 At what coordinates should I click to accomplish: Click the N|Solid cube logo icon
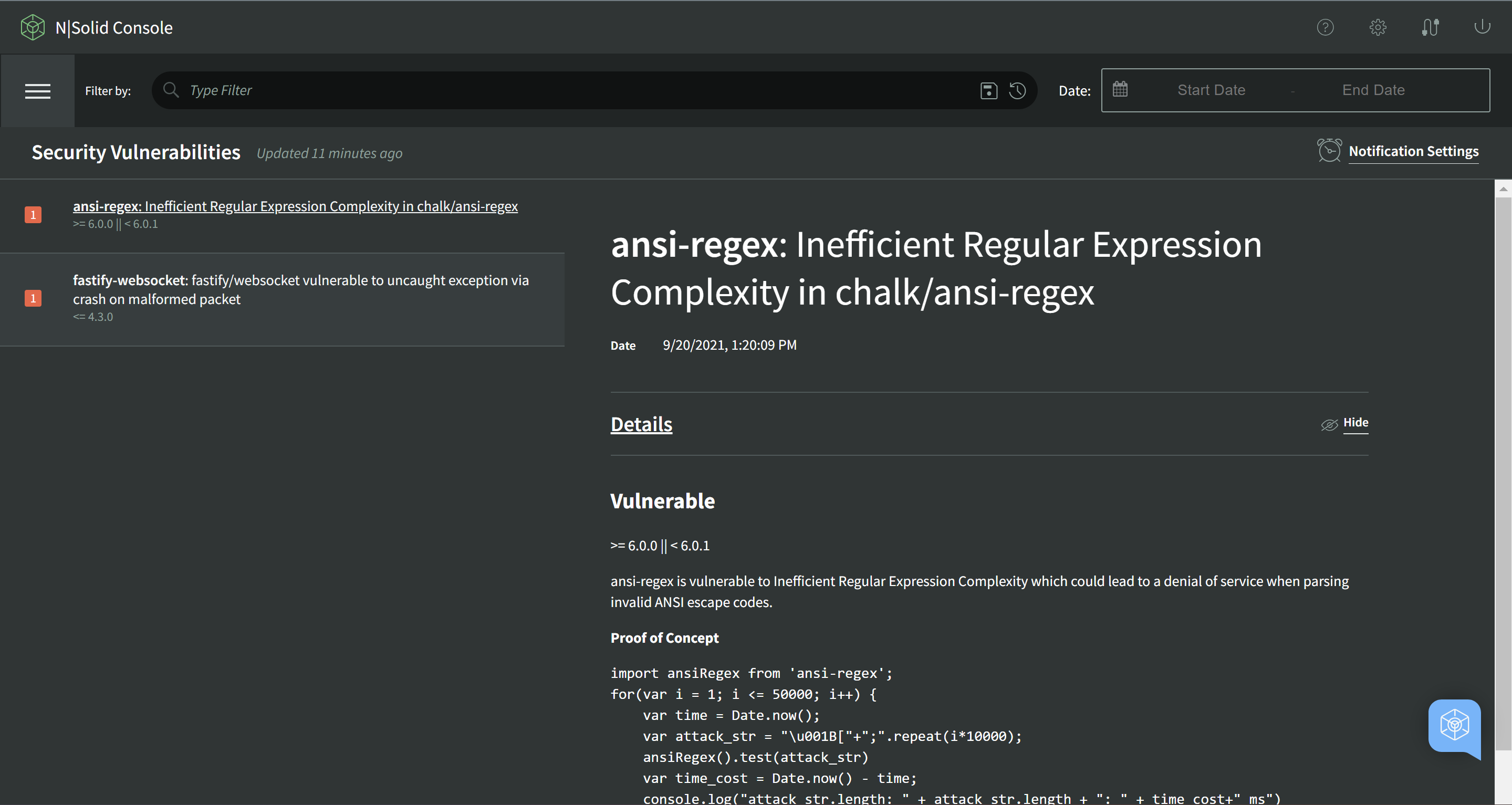pyautogui.click(x=32, y=27)
